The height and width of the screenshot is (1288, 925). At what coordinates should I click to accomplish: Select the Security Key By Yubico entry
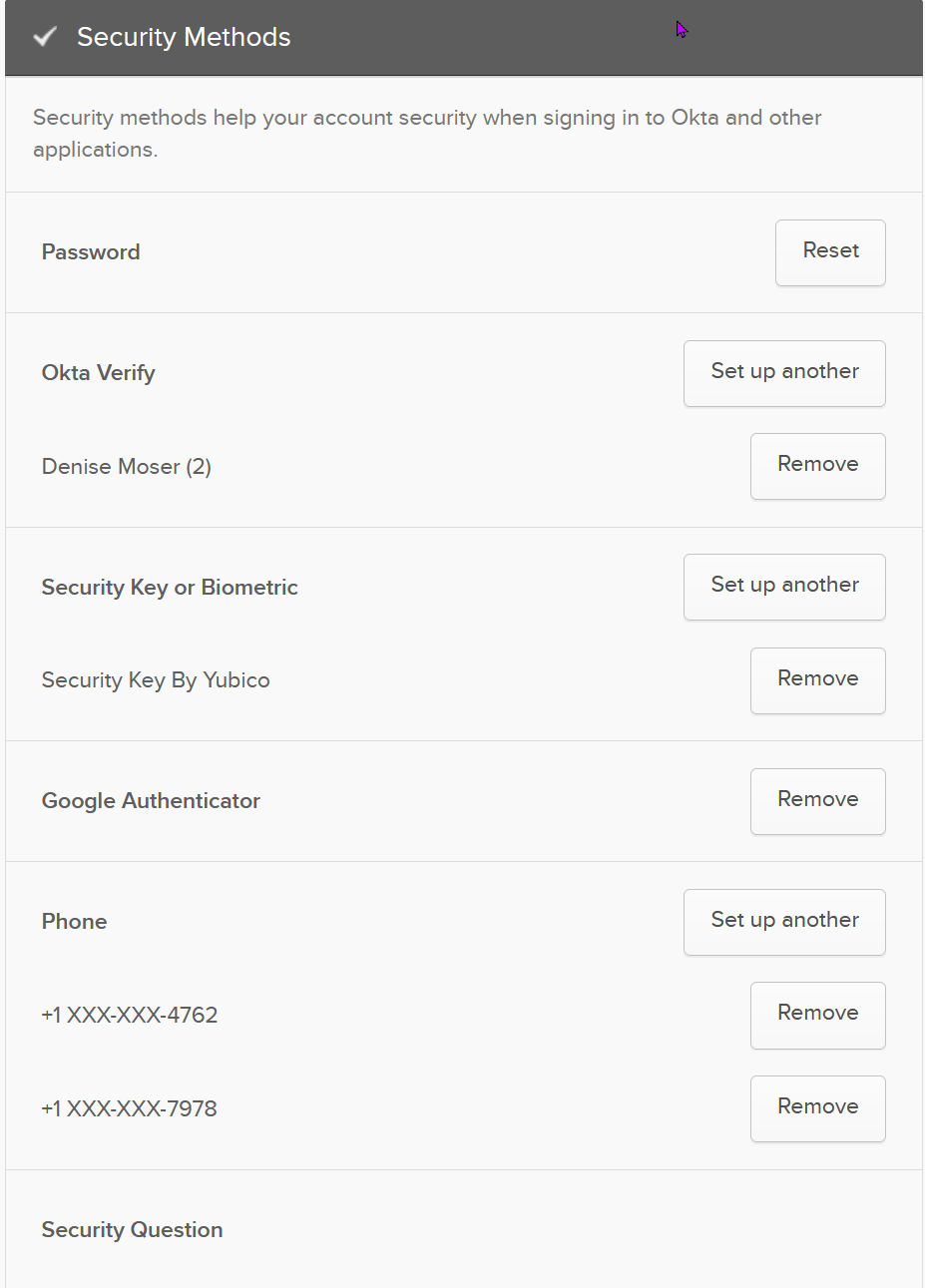tap(156, 680)
